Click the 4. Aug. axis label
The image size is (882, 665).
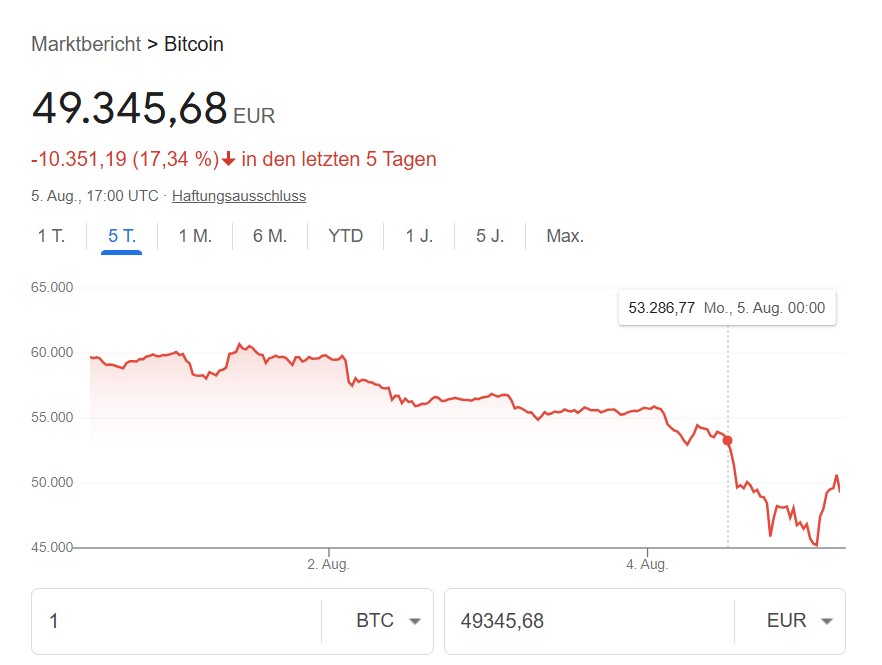point(647,565)
